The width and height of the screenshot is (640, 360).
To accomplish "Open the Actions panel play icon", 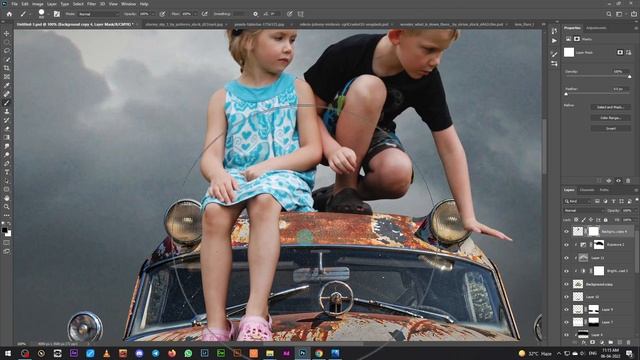I will point(554,41).
